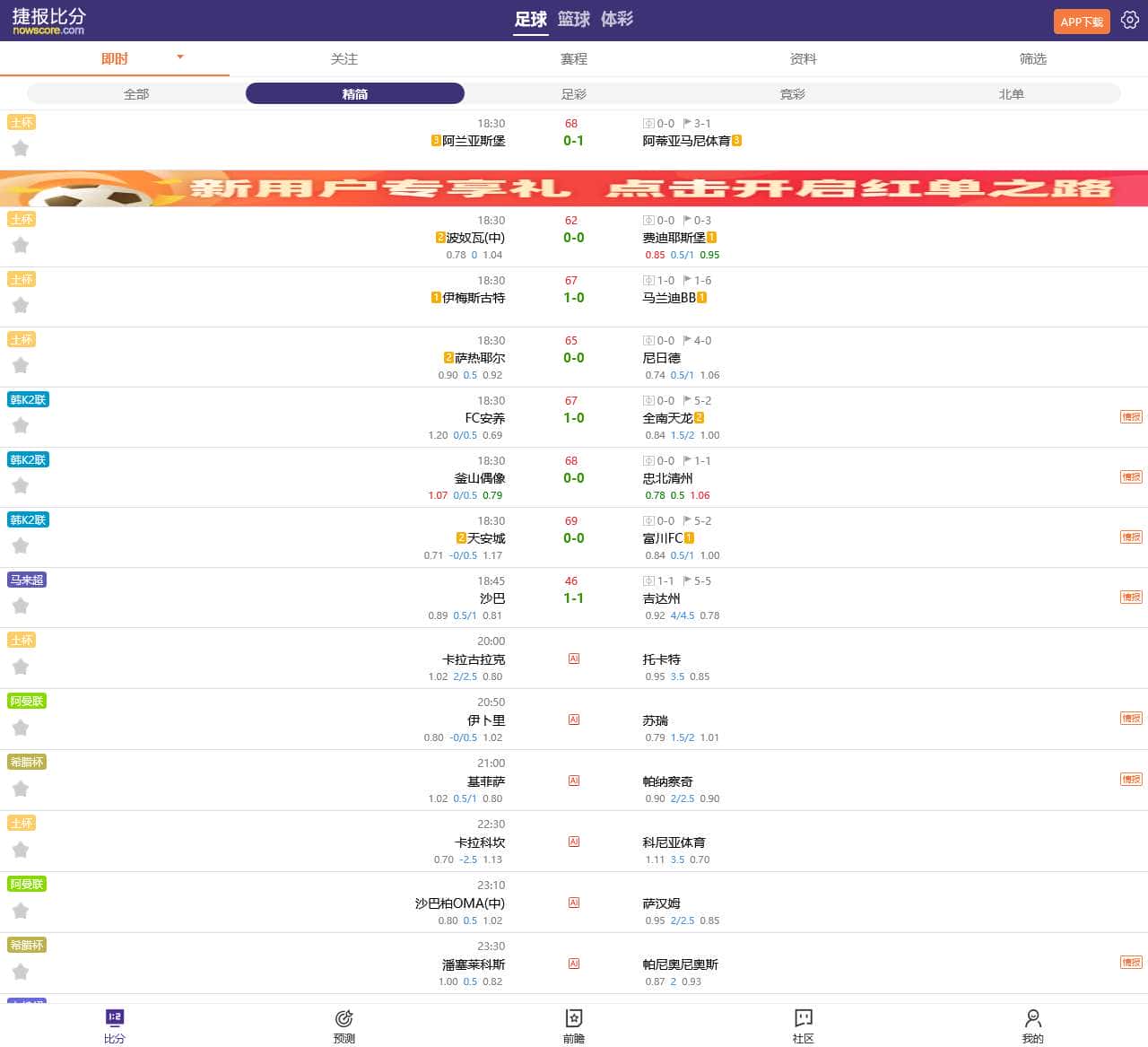Click the 新用户专享礼 promotional banner
Image resolution: width=1148 pixels, height=1047 pixels.
pos(574,188)
